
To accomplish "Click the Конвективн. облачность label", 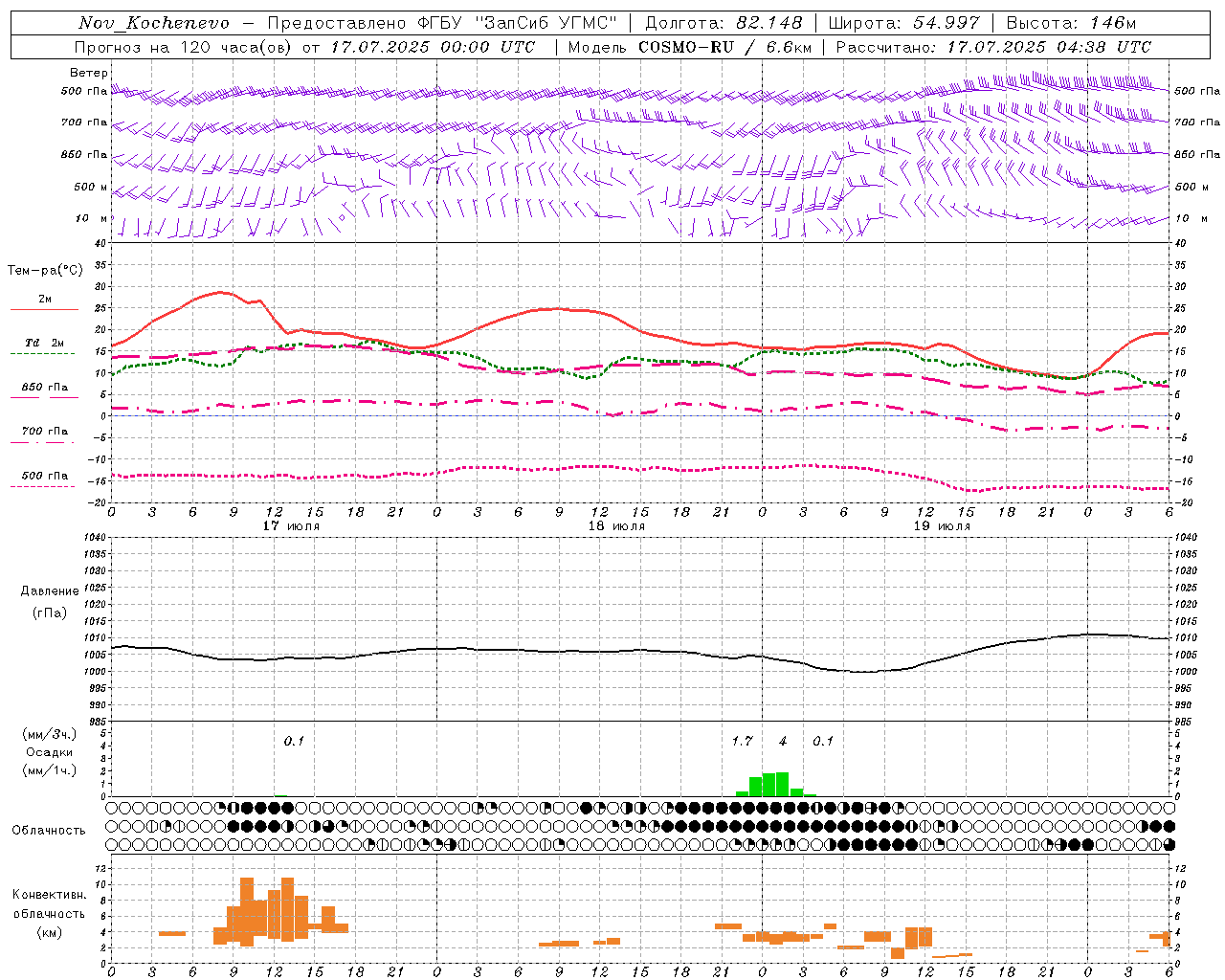I will (x=49, y=904).
